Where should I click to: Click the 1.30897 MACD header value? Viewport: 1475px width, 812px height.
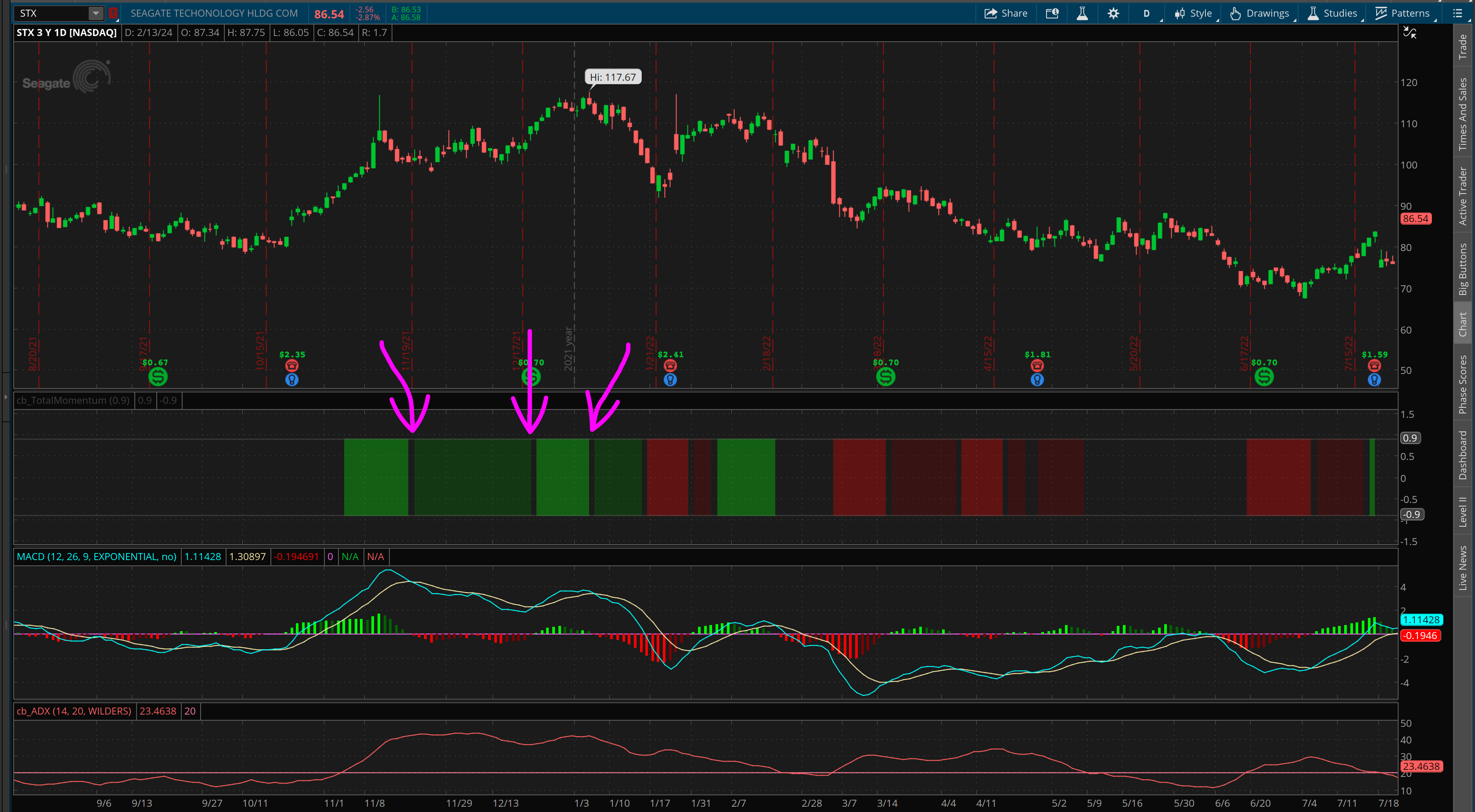coord(247,557)
